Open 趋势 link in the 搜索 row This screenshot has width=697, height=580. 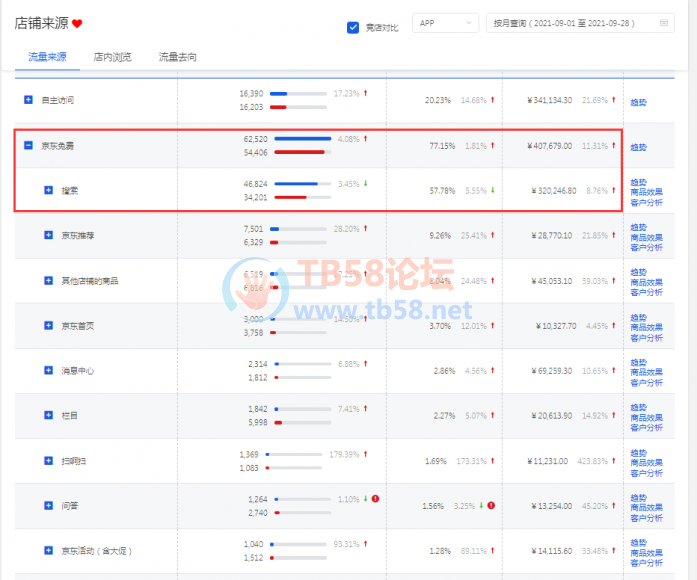(638, 182)
